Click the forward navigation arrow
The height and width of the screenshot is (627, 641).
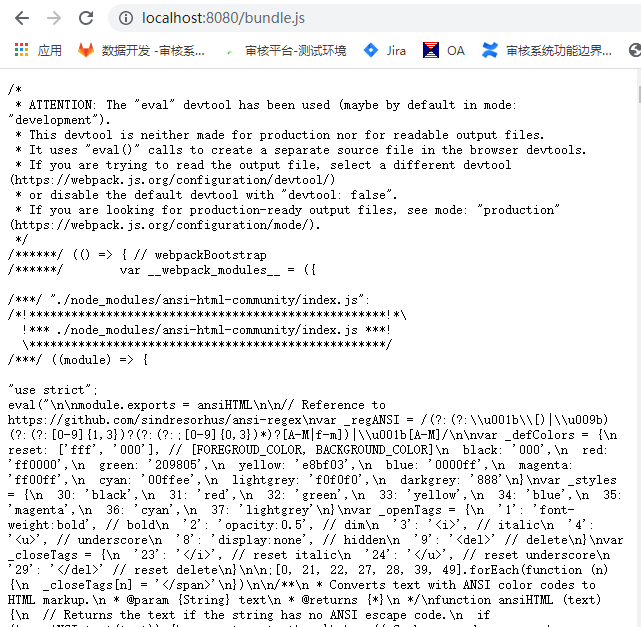coord(54,18)
